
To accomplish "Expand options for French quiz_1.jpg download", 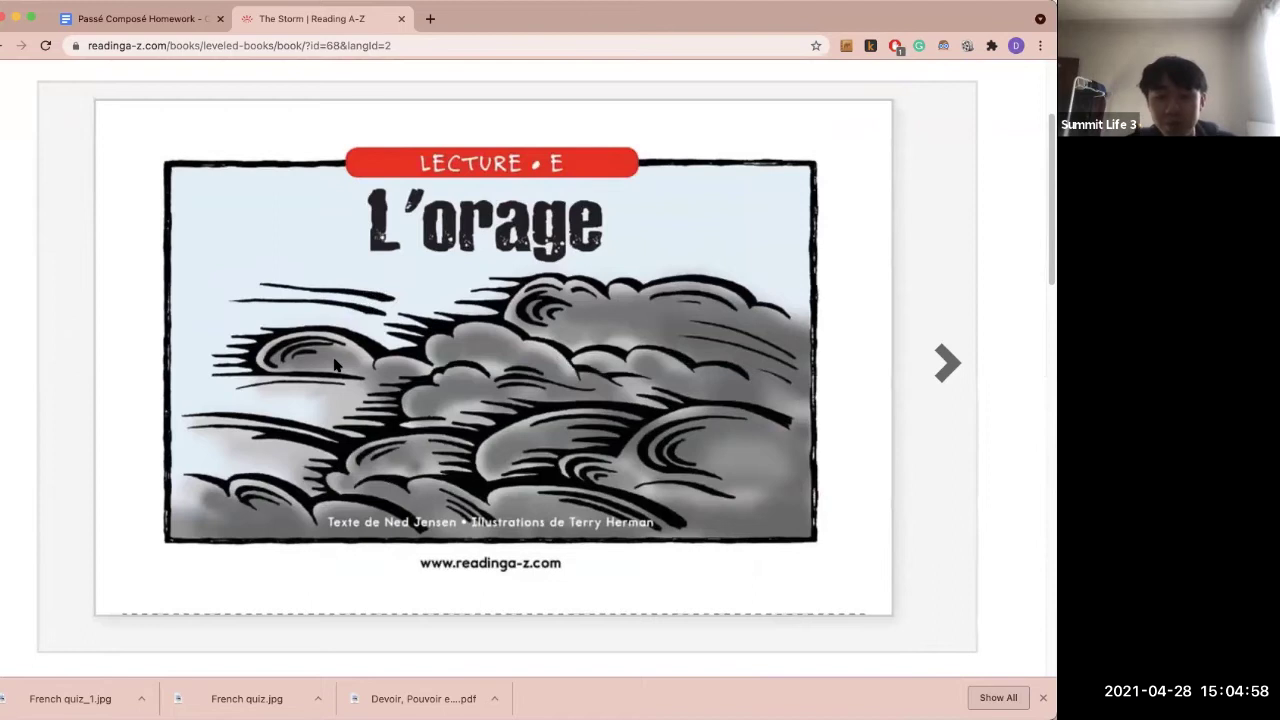I will pyautogui.click(x=141, y=699).
